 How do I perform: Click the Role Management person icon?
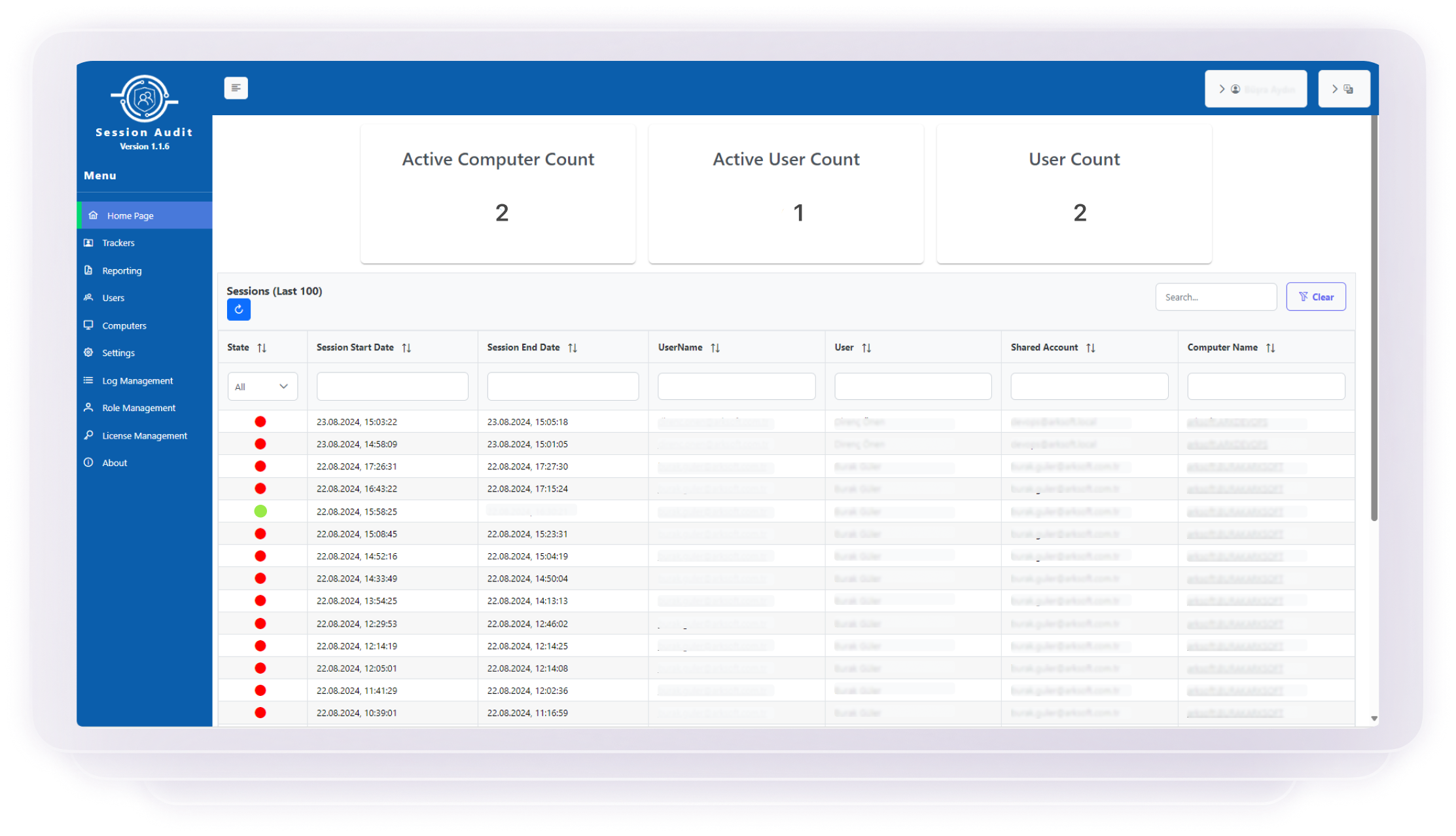click(89, 407)
